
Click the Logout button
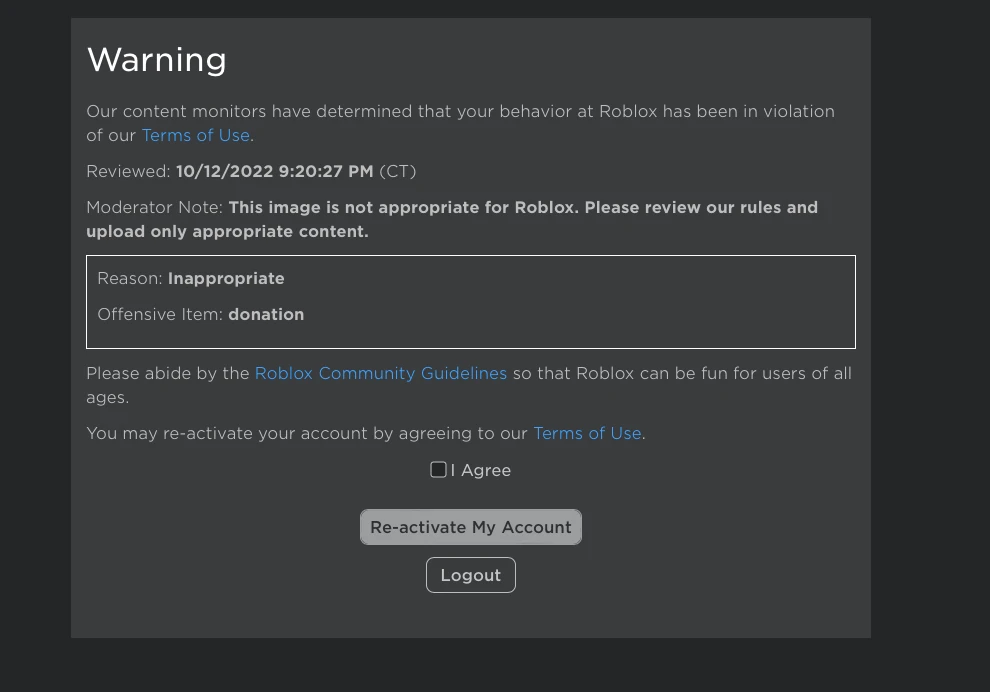(470, 575)
